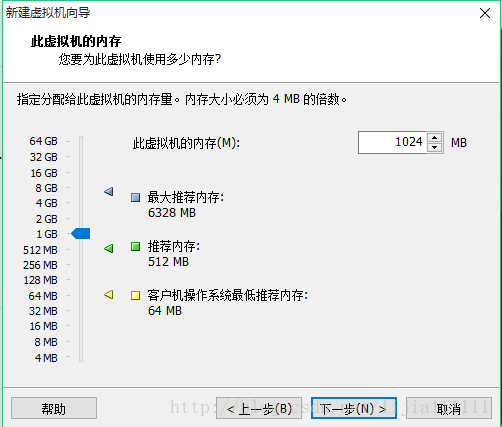Screen dimensions: 502x427
Task: Continue with the 下一步(N) button
Action: click(354, 408)
